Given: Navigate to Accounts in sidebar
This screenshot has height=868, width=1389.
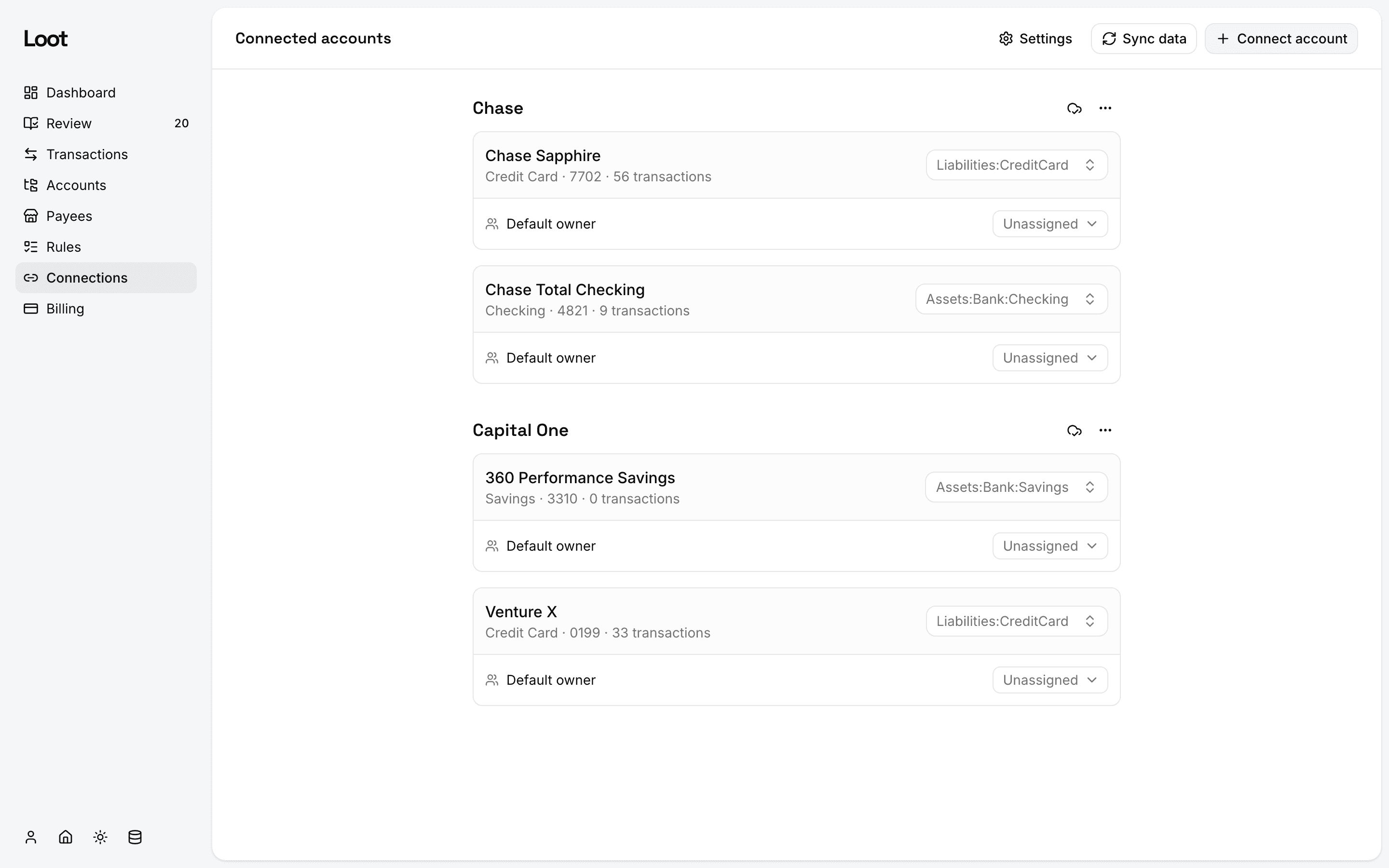Looking at the screenshot, I should click(106, 186).
